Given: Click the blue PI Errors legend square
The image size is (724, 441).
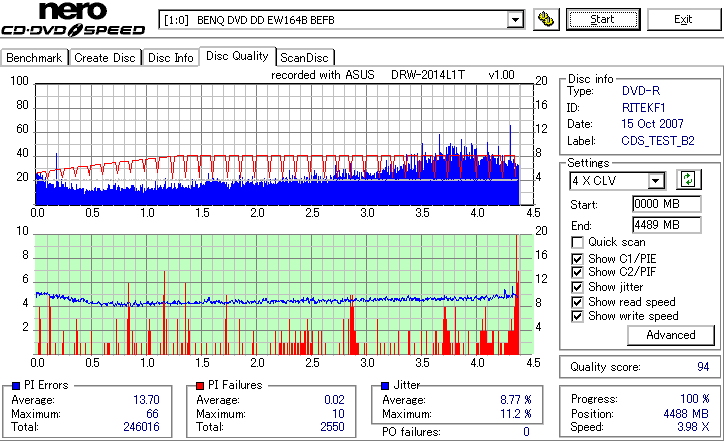Looking at the screenshot, I should coord(16,386).
